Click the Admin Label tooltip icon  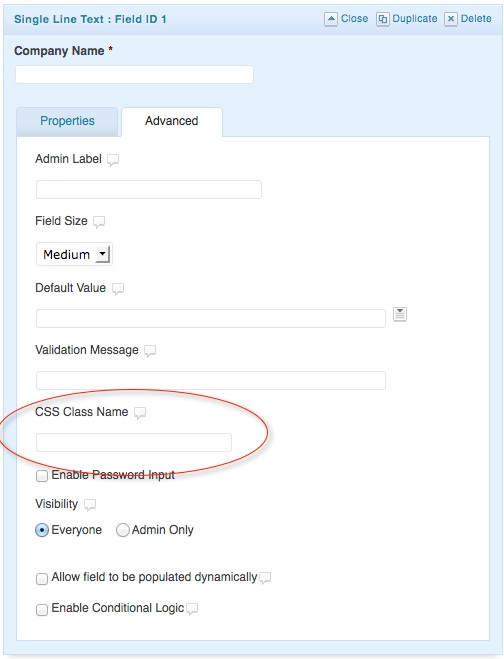click(x=113, y=160)
